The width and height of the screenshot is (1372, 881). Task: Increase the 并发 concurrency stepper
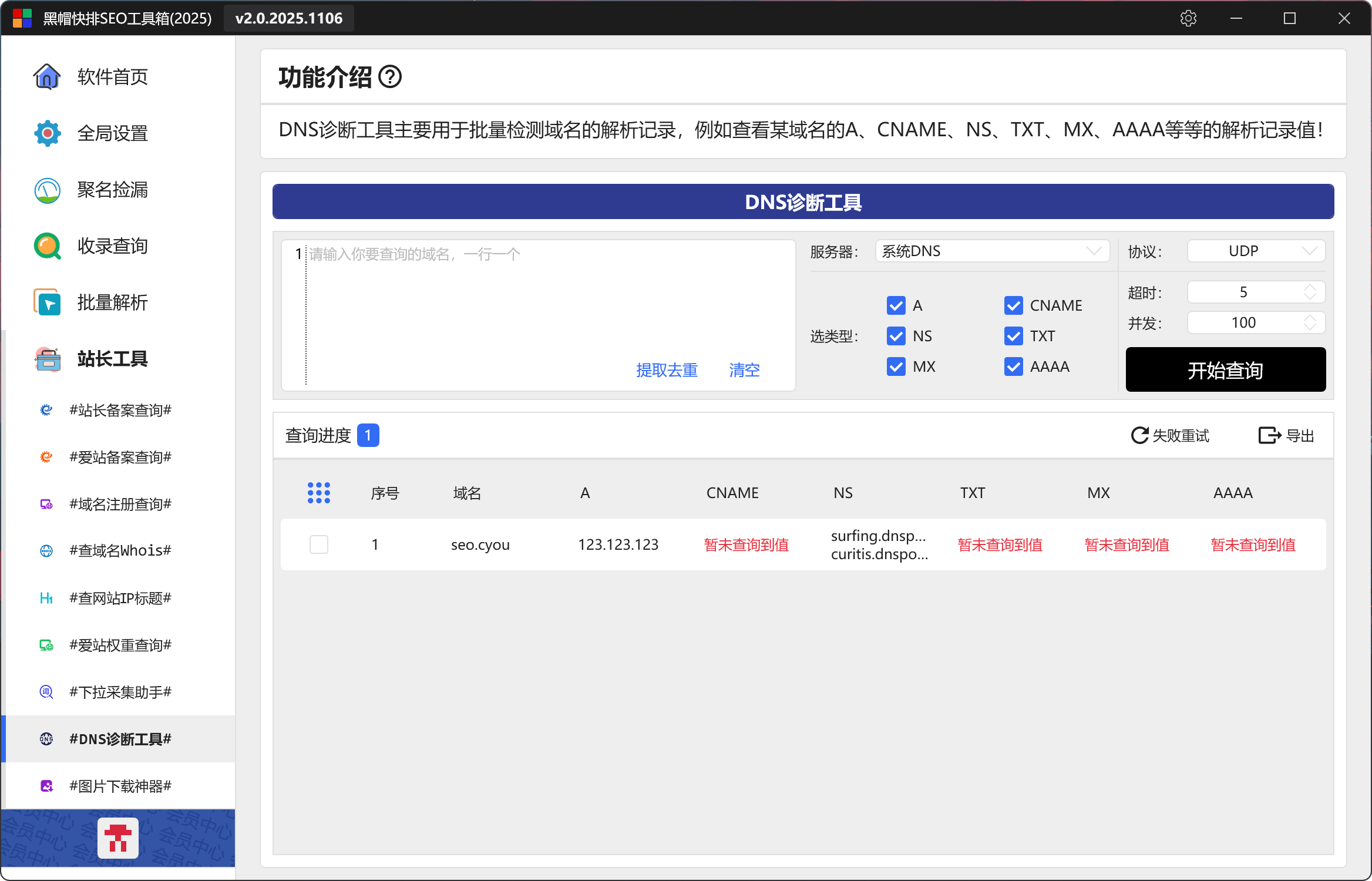pyautogui.click(x=1310, y=318)
